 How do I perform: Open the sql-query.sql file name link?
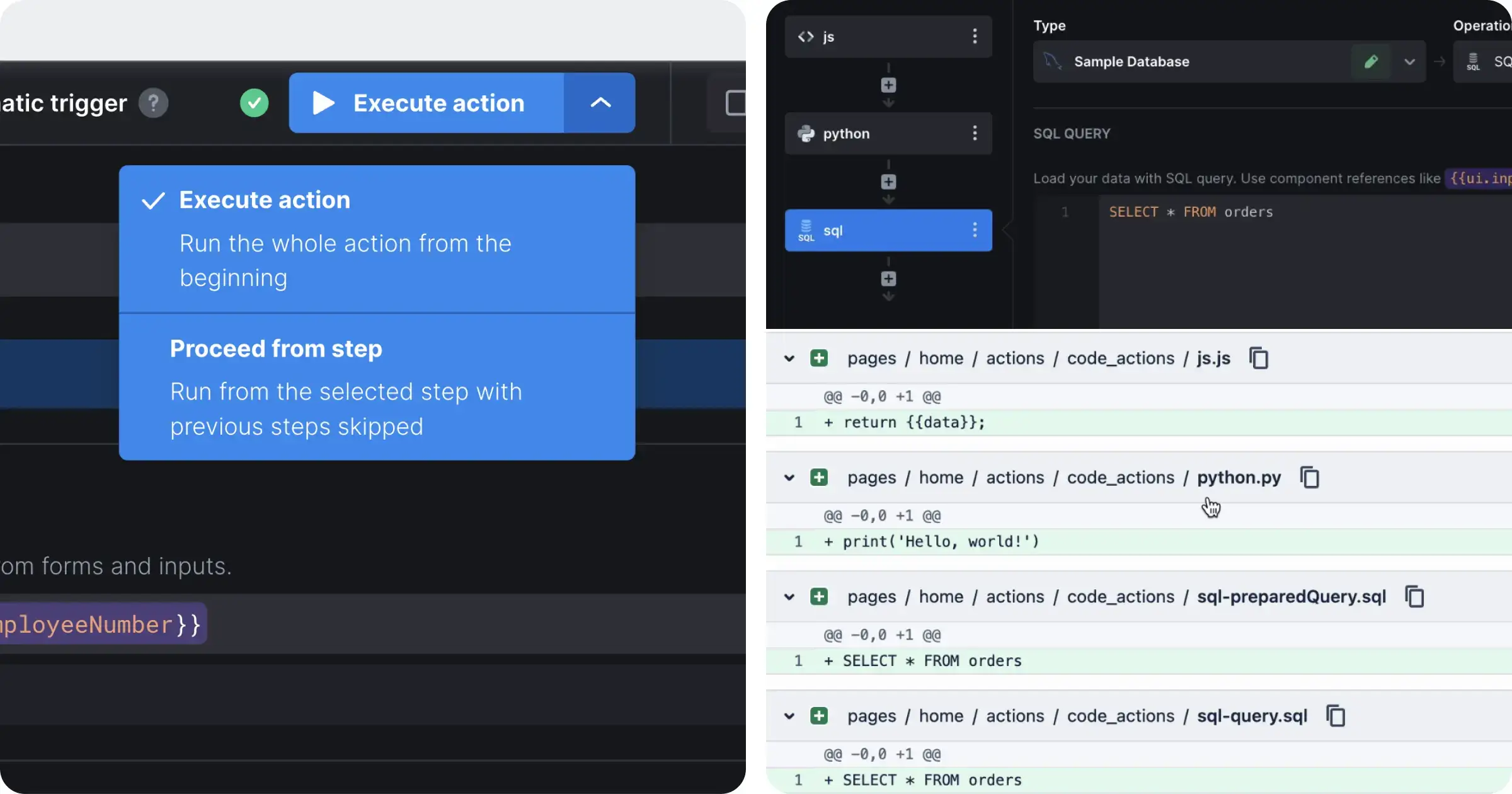(1252, 716)
